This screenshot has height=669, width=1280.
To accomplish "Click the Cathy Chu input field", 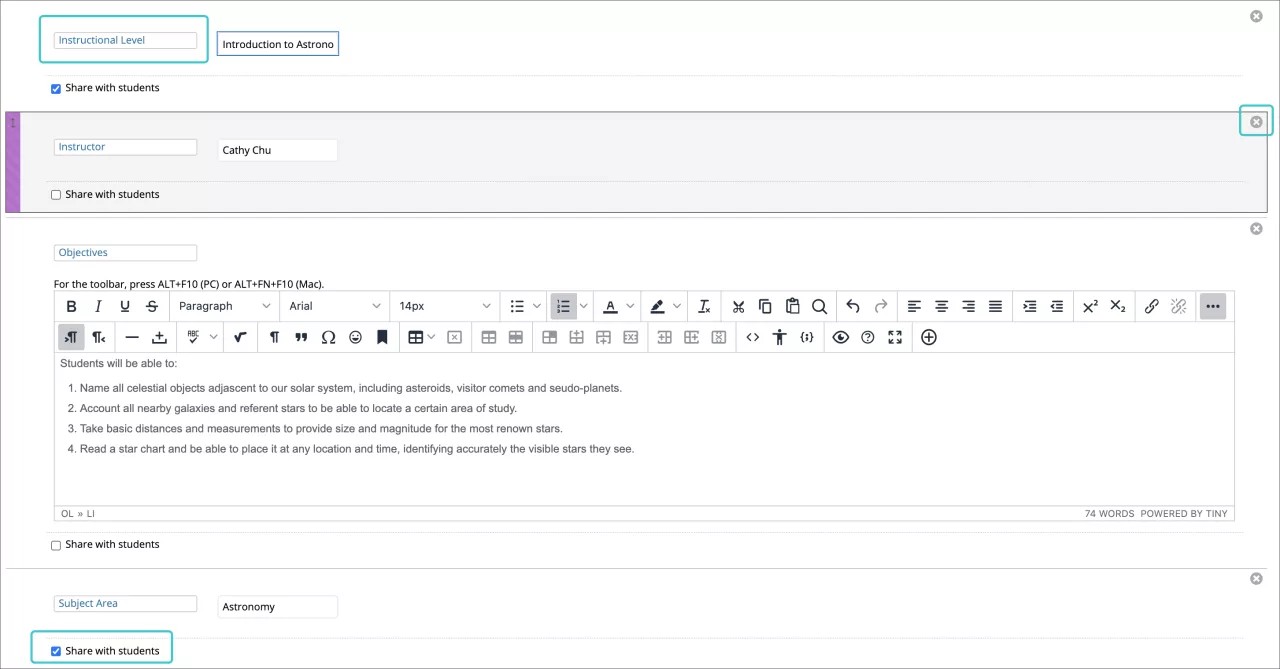I will tap(278, 149).
